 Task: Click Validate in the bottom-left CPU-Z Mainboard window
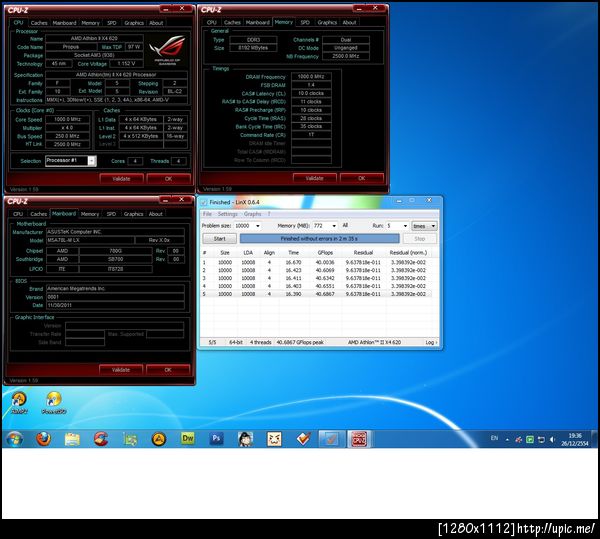tap(121, 370)
